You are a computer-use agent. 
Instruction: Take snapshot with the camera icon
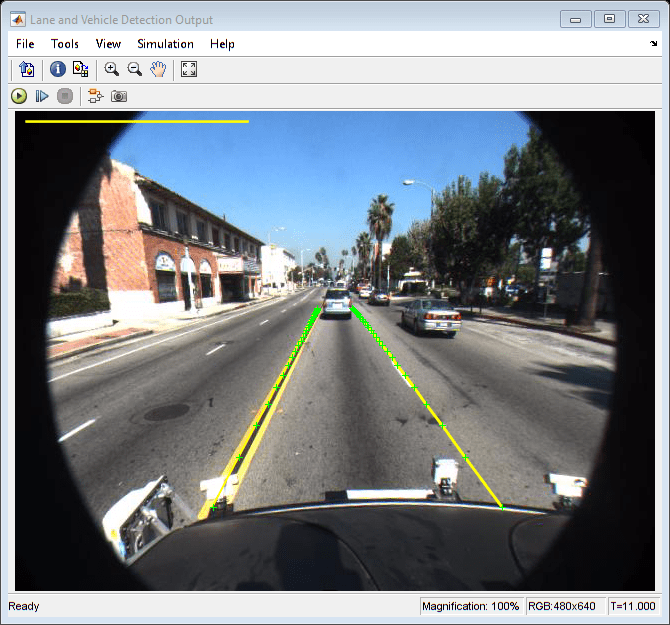point(119,96)
